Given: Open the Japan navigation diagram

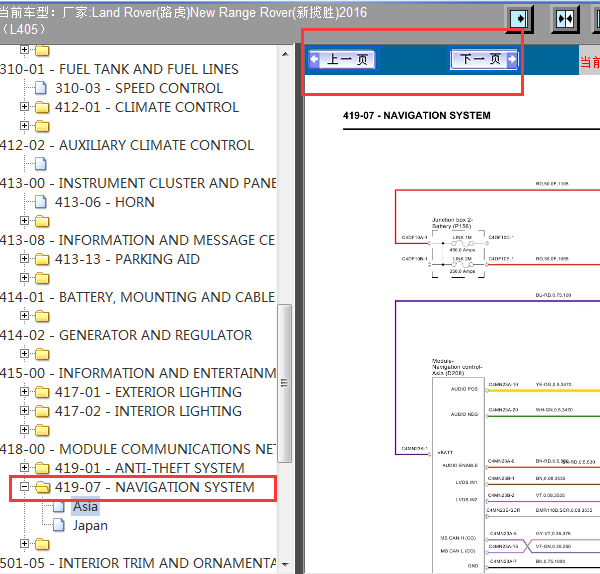Looking at the screenshot, I should click(x=90, y=525).
